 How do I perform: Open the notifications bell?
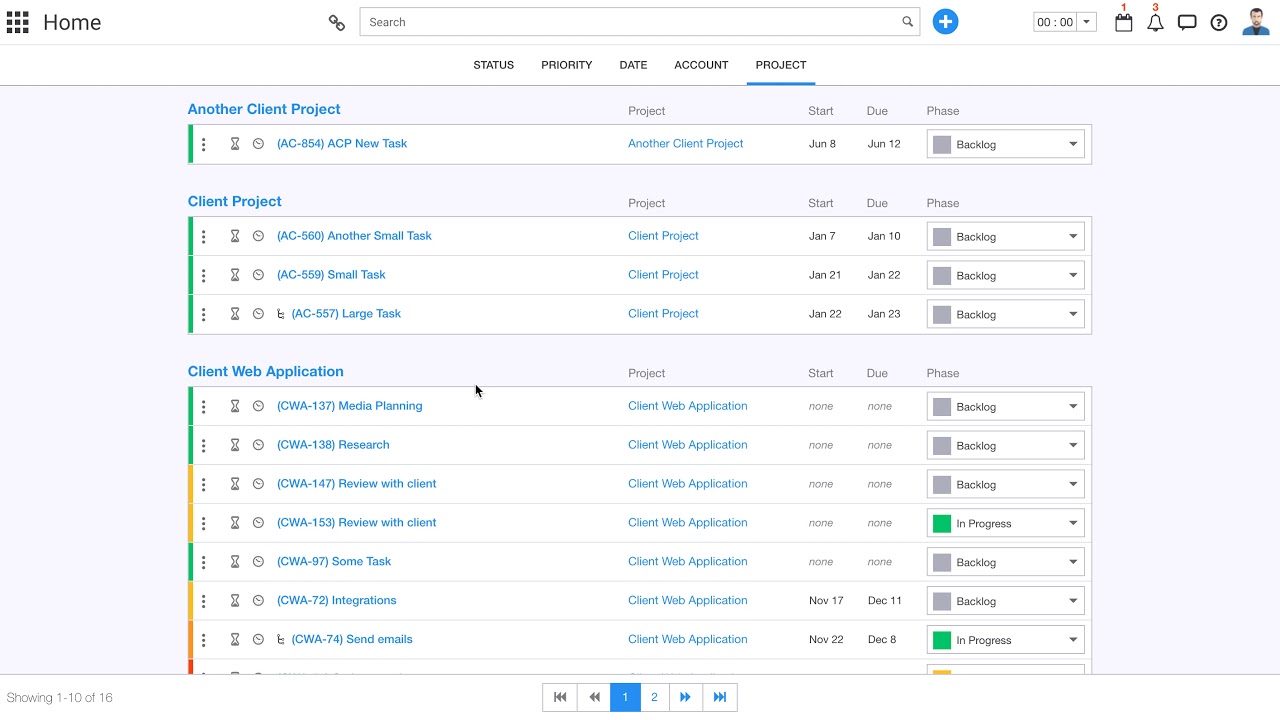pyautogui.click(x=1155, y=23)
